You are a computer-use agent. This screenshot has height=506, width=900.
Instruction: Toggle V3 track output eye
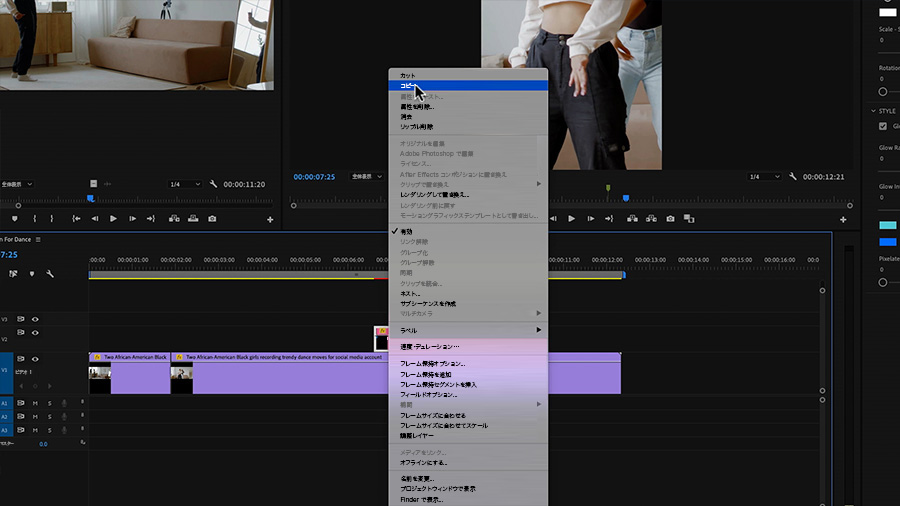35,319
